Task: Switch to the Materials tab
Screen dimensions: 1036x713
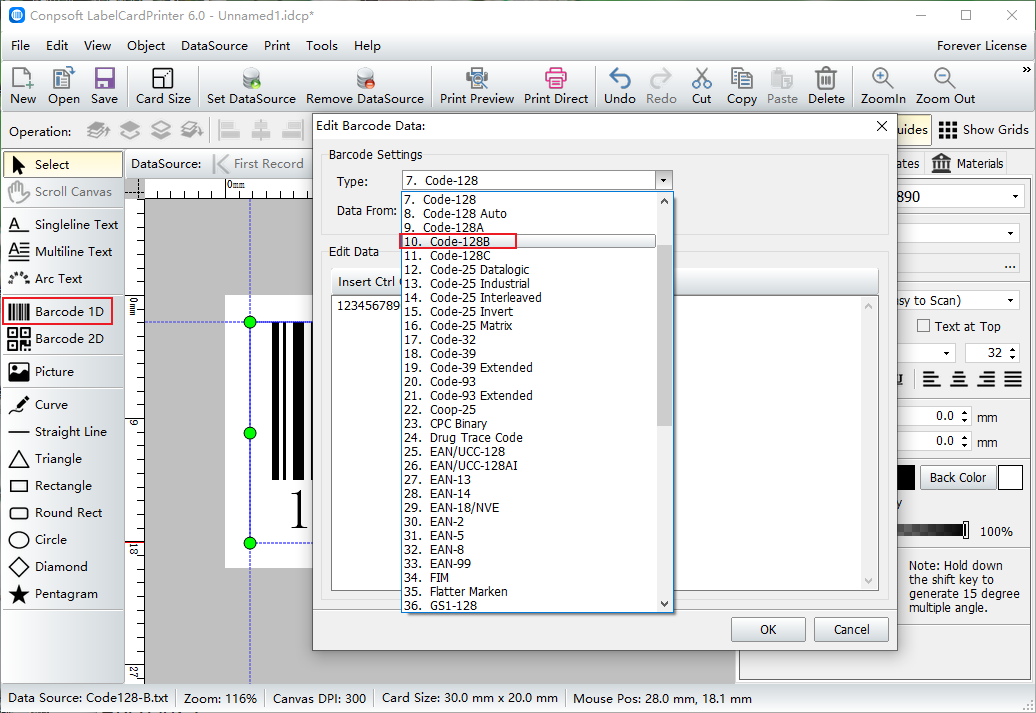Action: click(x=967, y=163)
